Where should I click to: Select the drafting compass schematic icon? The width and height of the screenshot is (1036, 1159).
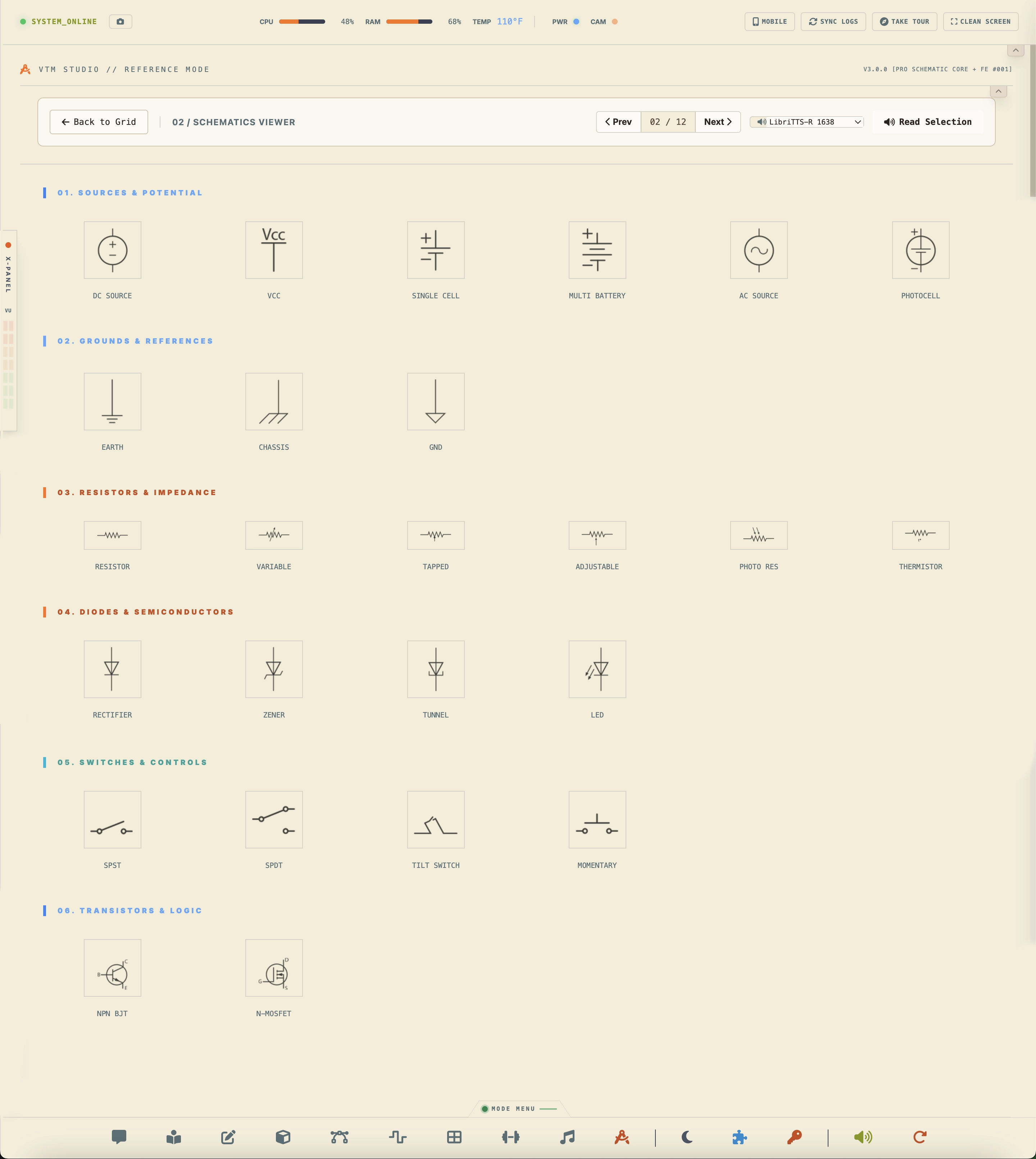(x=622, y=1137)
